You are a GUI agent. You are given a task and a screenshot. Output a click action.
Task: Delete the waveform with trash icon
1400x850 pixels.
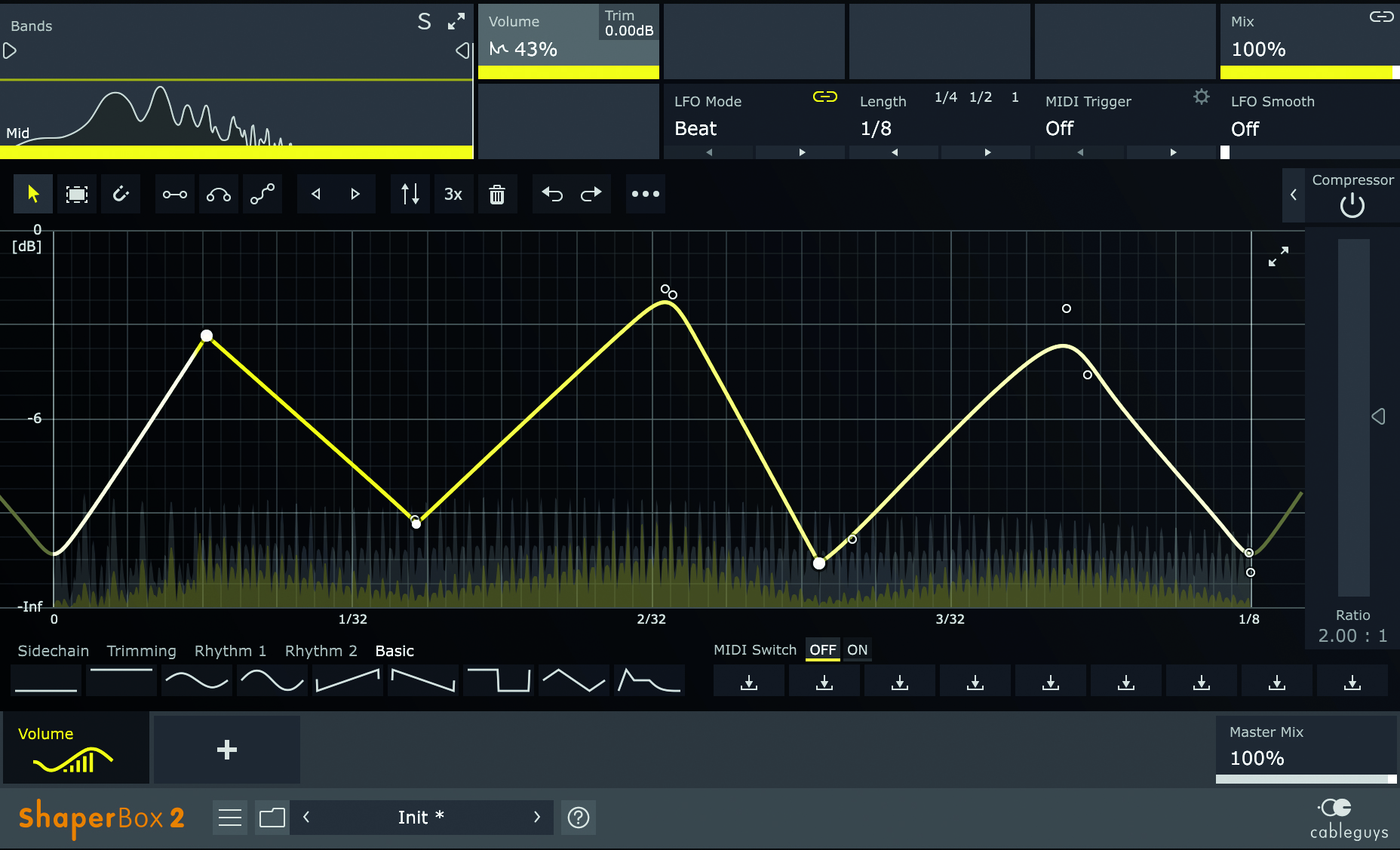click(x=497, y=195)
